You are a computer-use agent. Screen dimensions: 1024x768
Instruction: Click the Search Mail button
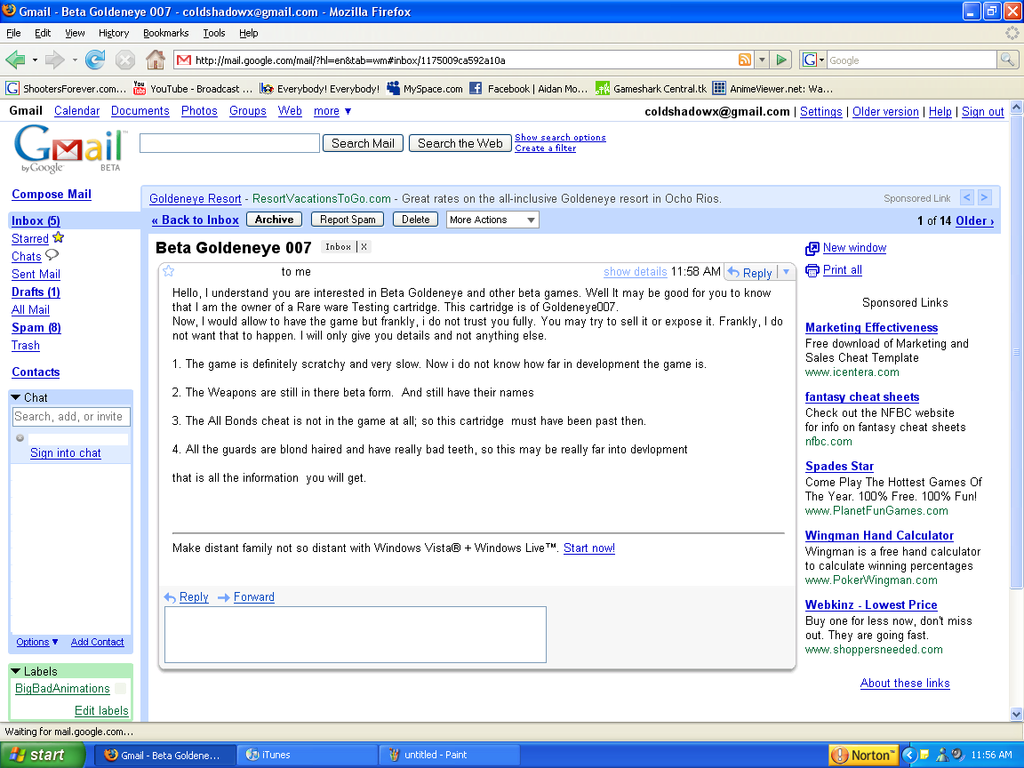click(363, 143)
